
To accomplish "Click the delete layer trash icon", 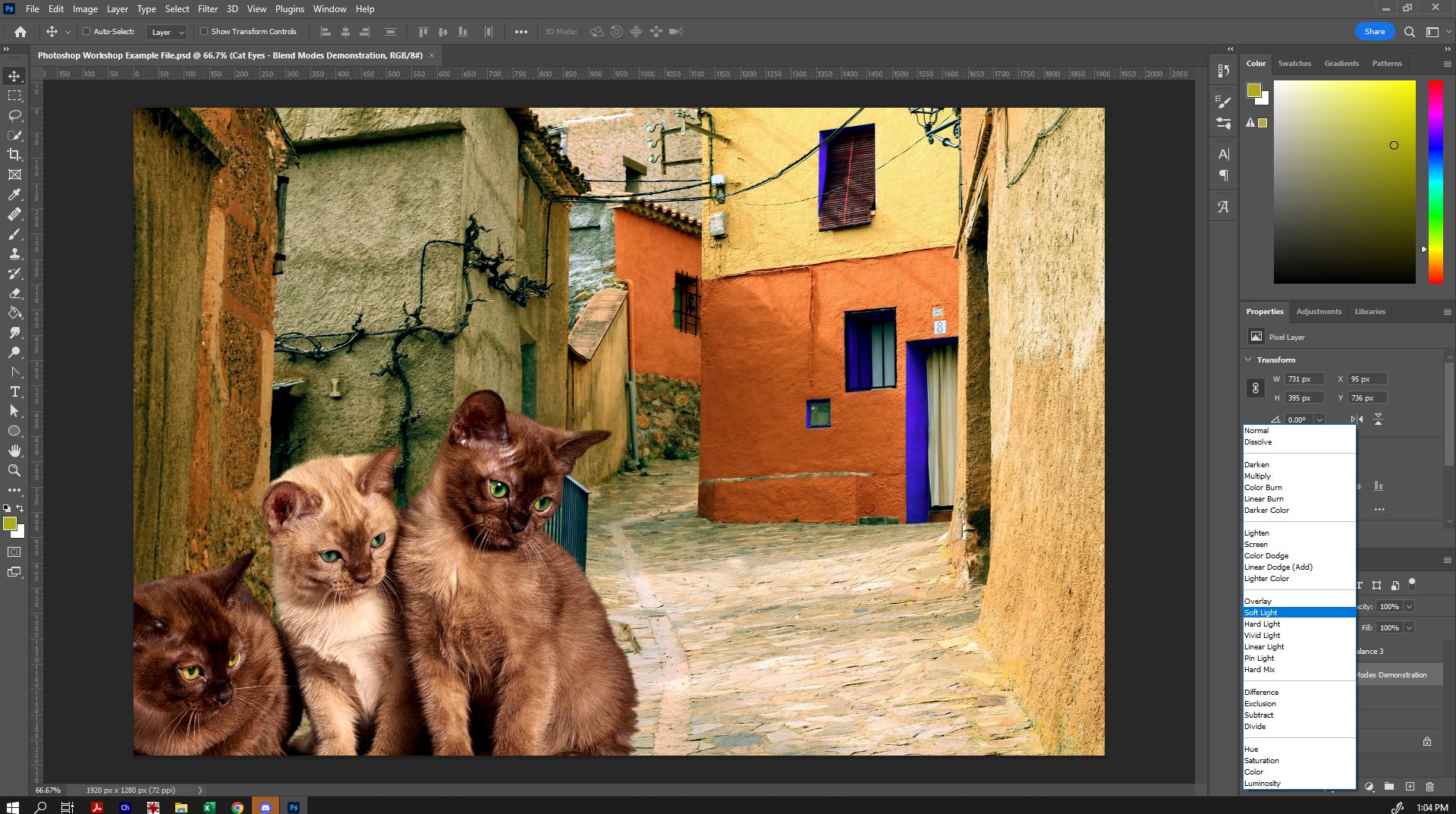I will click(1430, 787).
